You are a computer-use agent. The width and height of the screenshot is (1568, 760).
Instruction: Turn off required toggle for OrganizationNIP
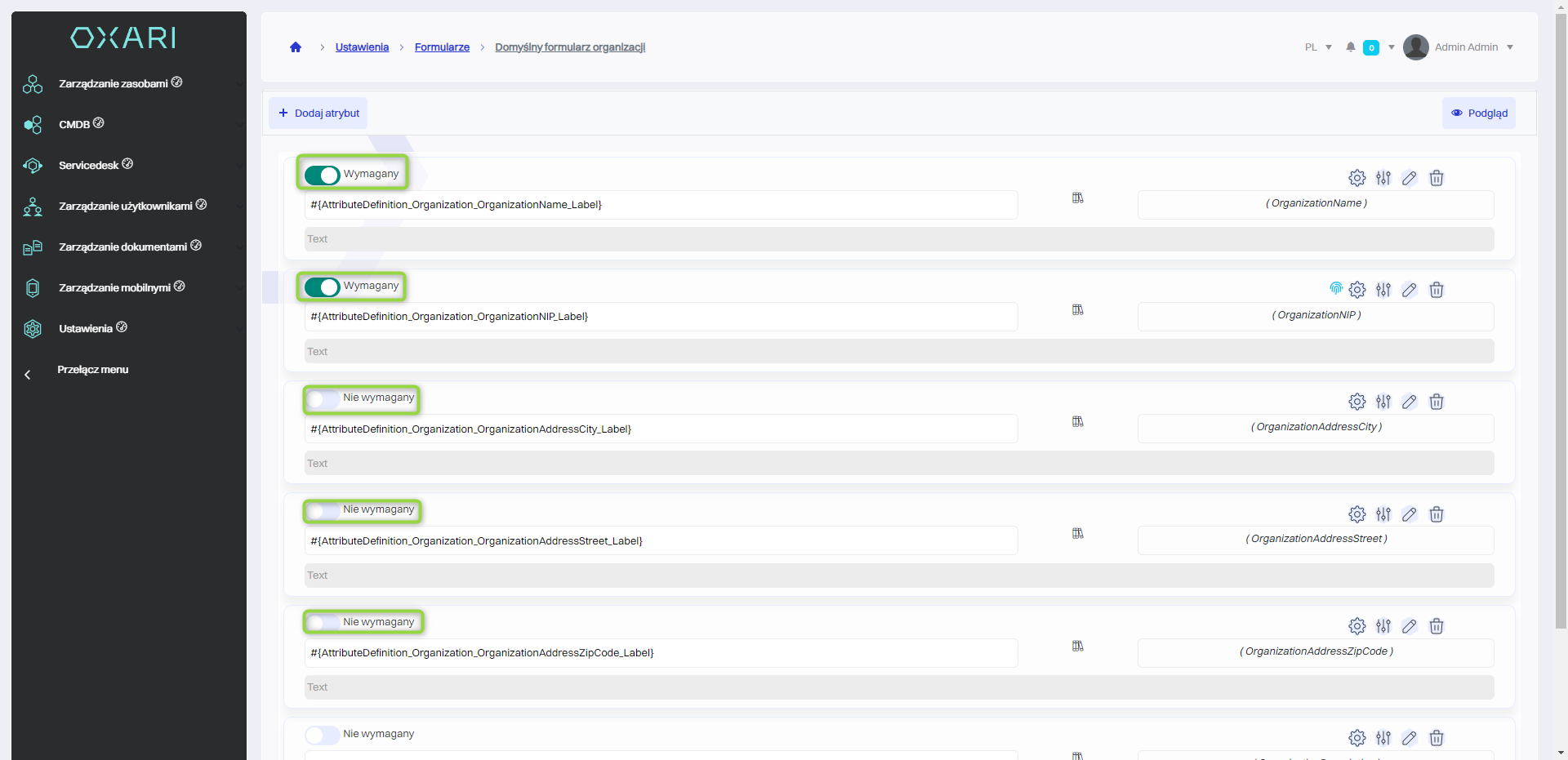pos(323,287)
